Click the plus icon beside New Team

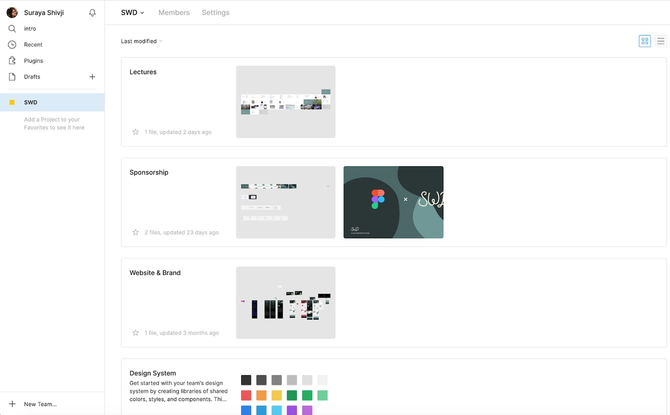pyautogui.click(x=12, y=404)
